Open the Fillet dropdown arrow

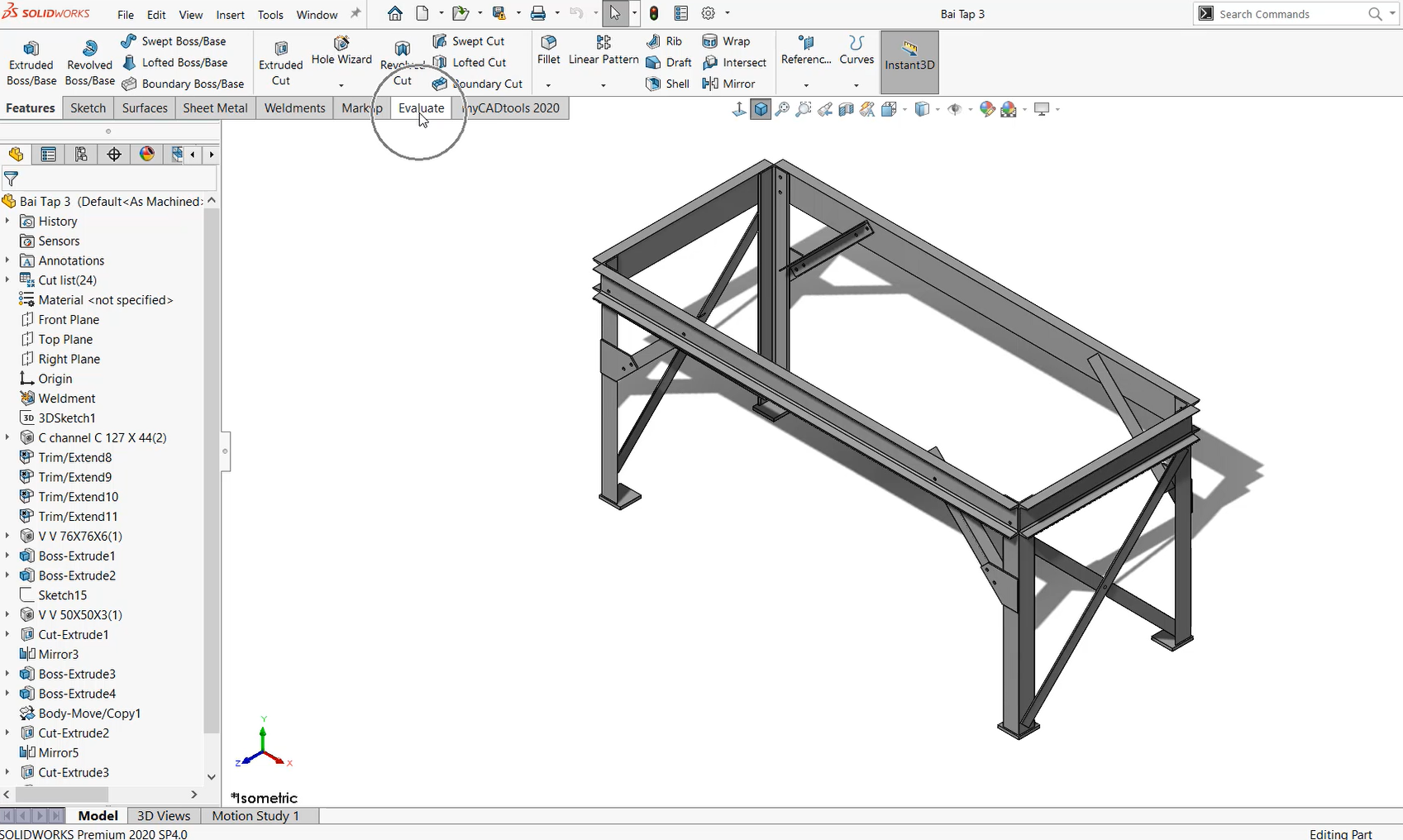[548, 85]
